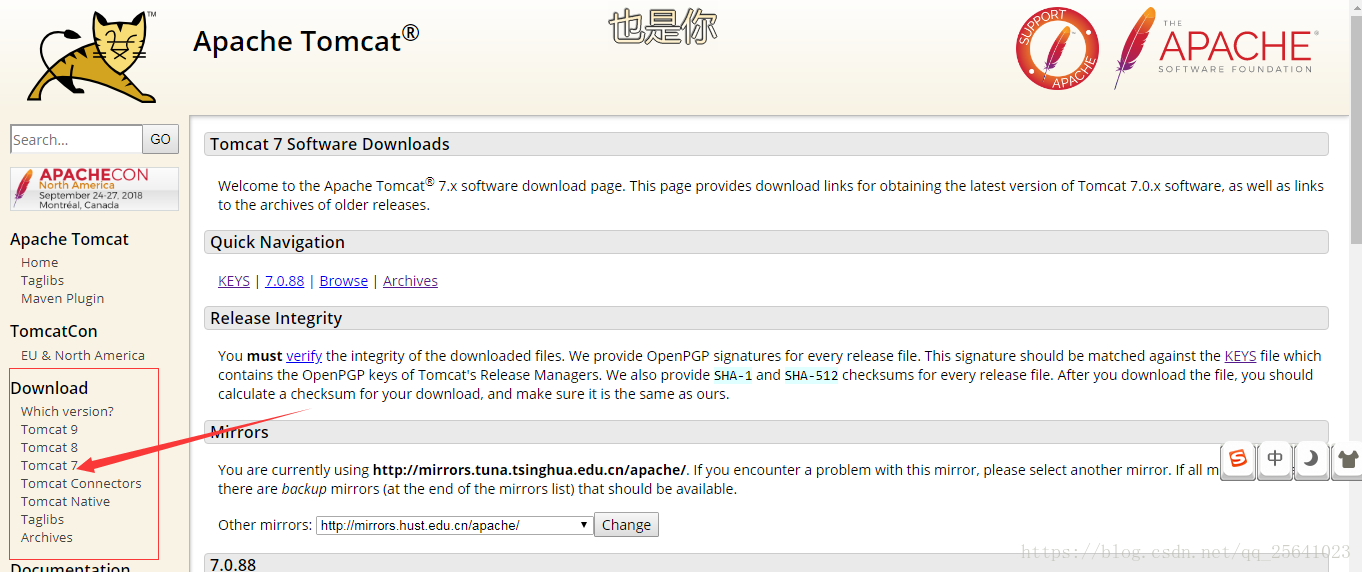Click the Tomcat cat logo

pyautogui.click(x=92, y=56)
